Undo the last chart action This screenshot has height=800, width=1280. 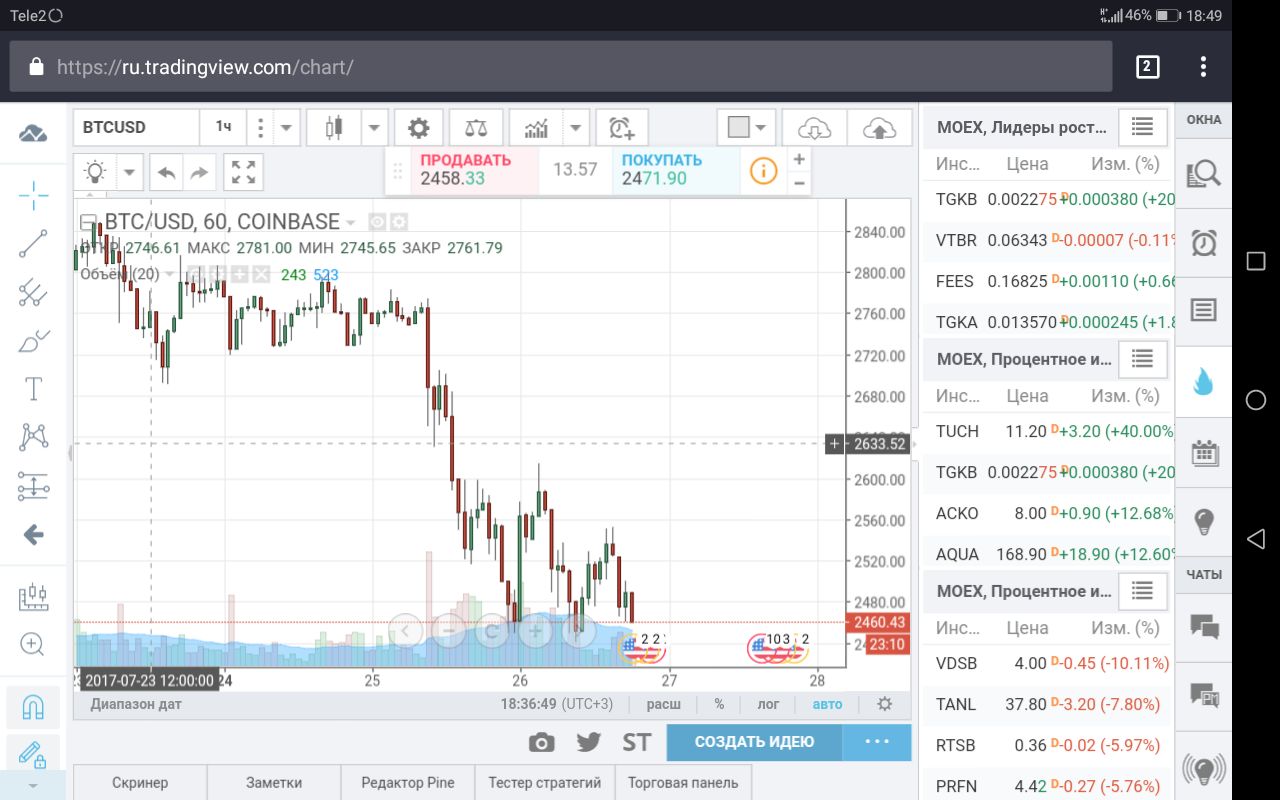[166, 172]
